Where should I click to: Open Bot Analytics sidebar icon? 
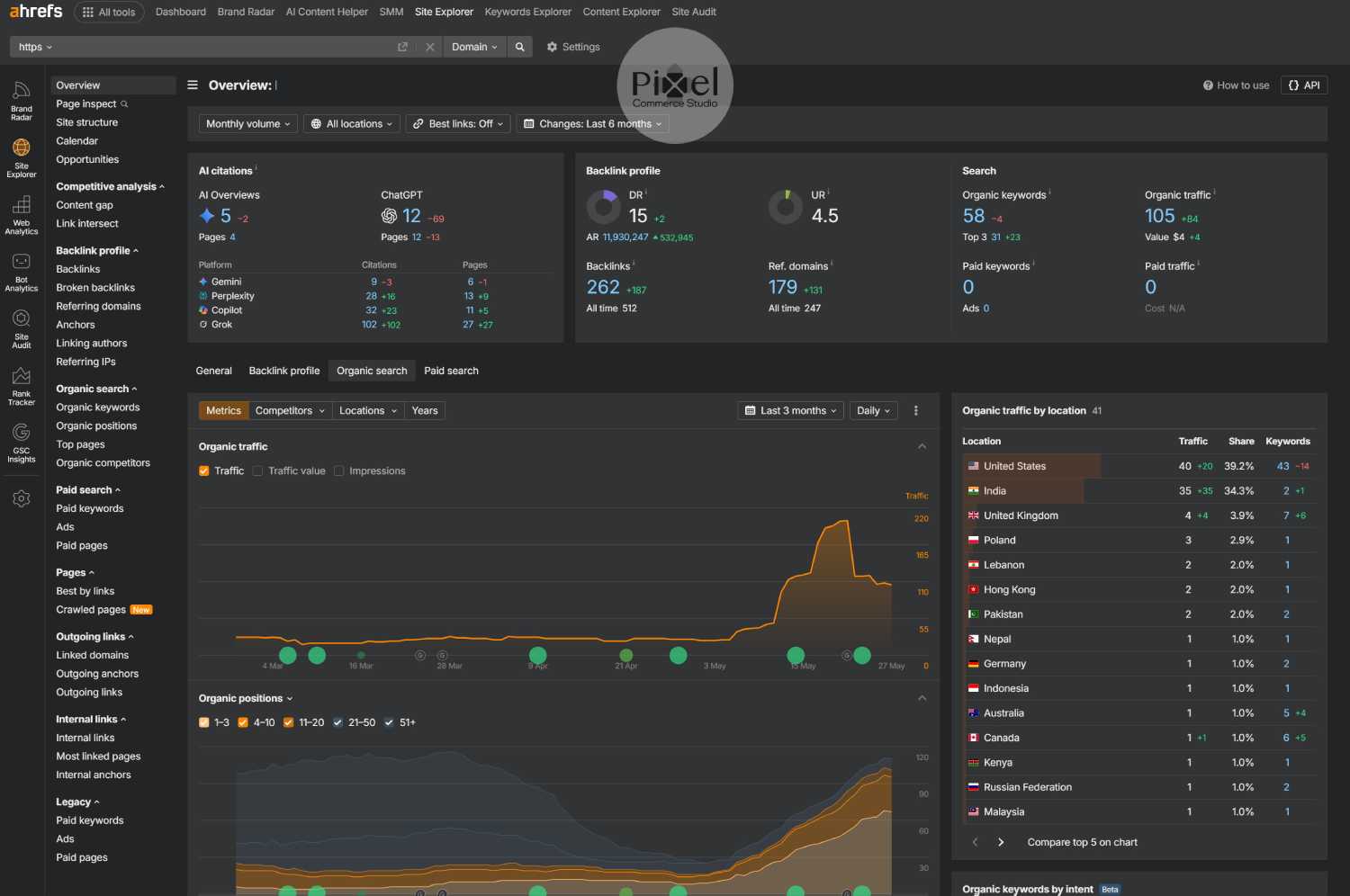point(22,272)
